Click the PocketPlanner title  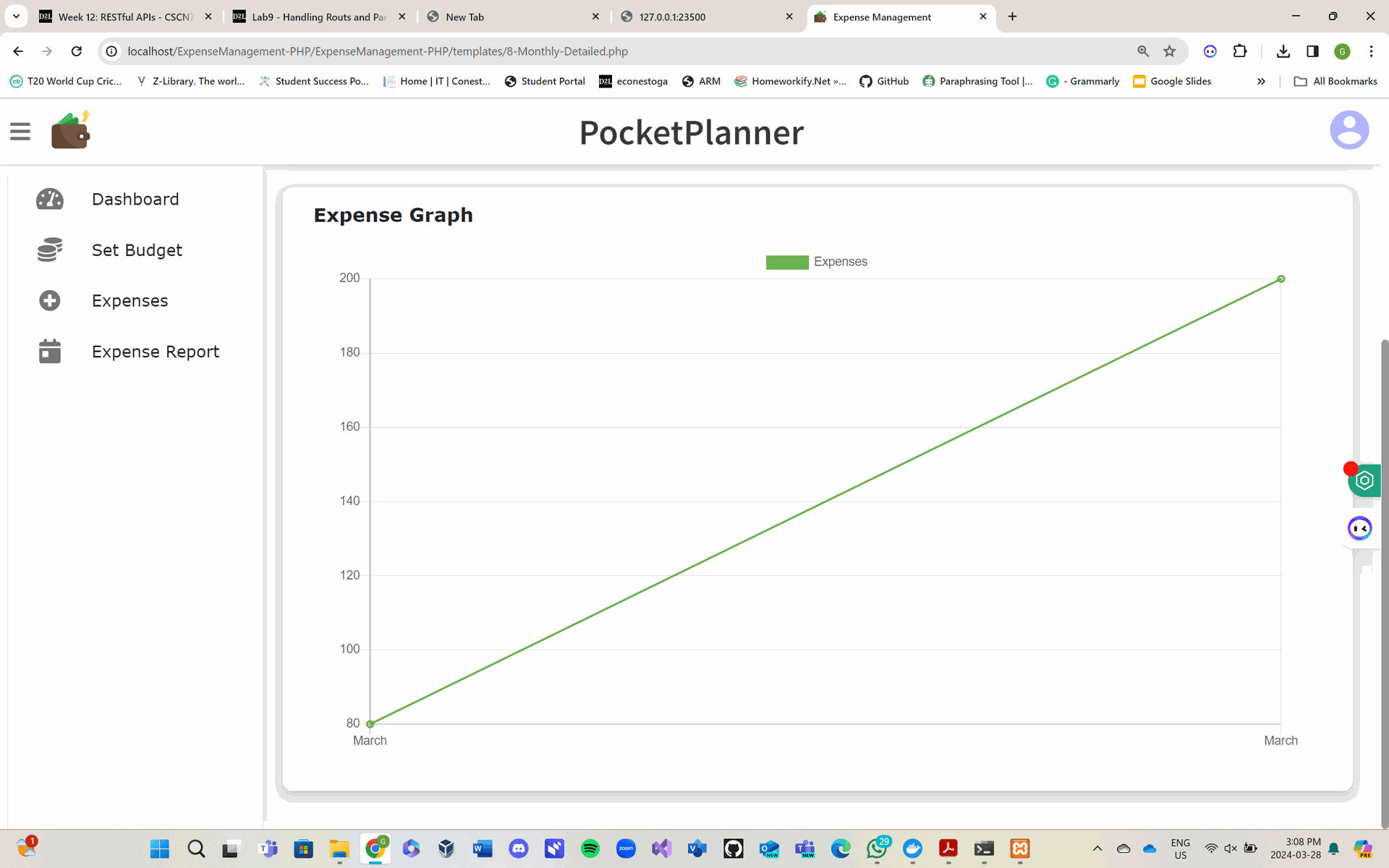[692, 132]
